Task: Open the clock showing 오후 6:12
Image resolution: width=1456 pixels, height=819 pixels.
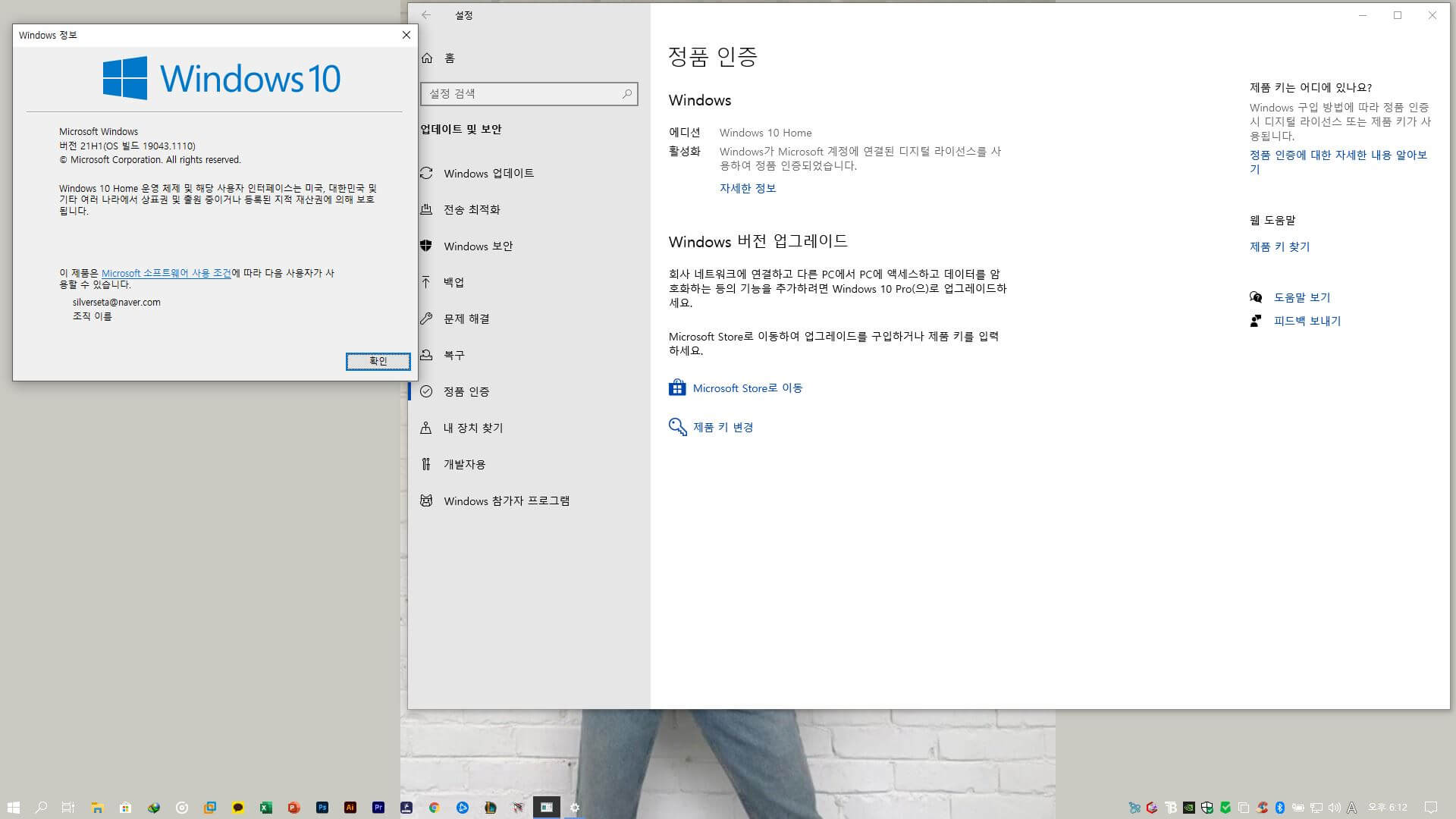Action: click(x=1389, y=808)
